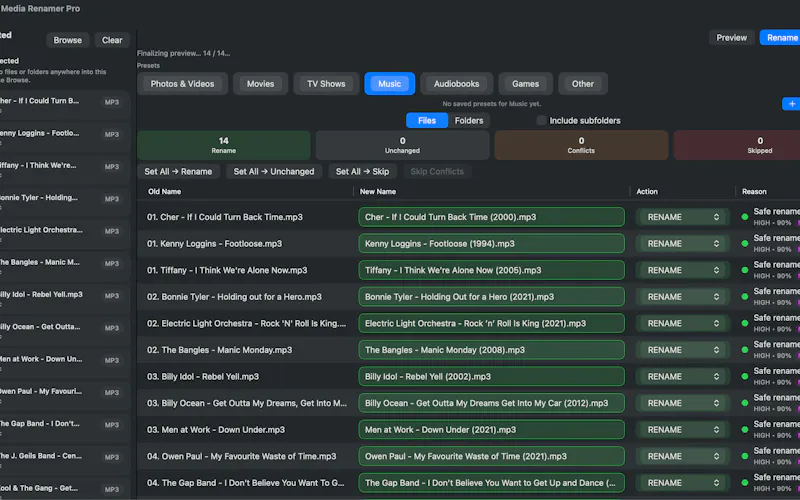Select sidebar file The J. Geils Band - Cen...
800x500 pixels.
point(64,460)
